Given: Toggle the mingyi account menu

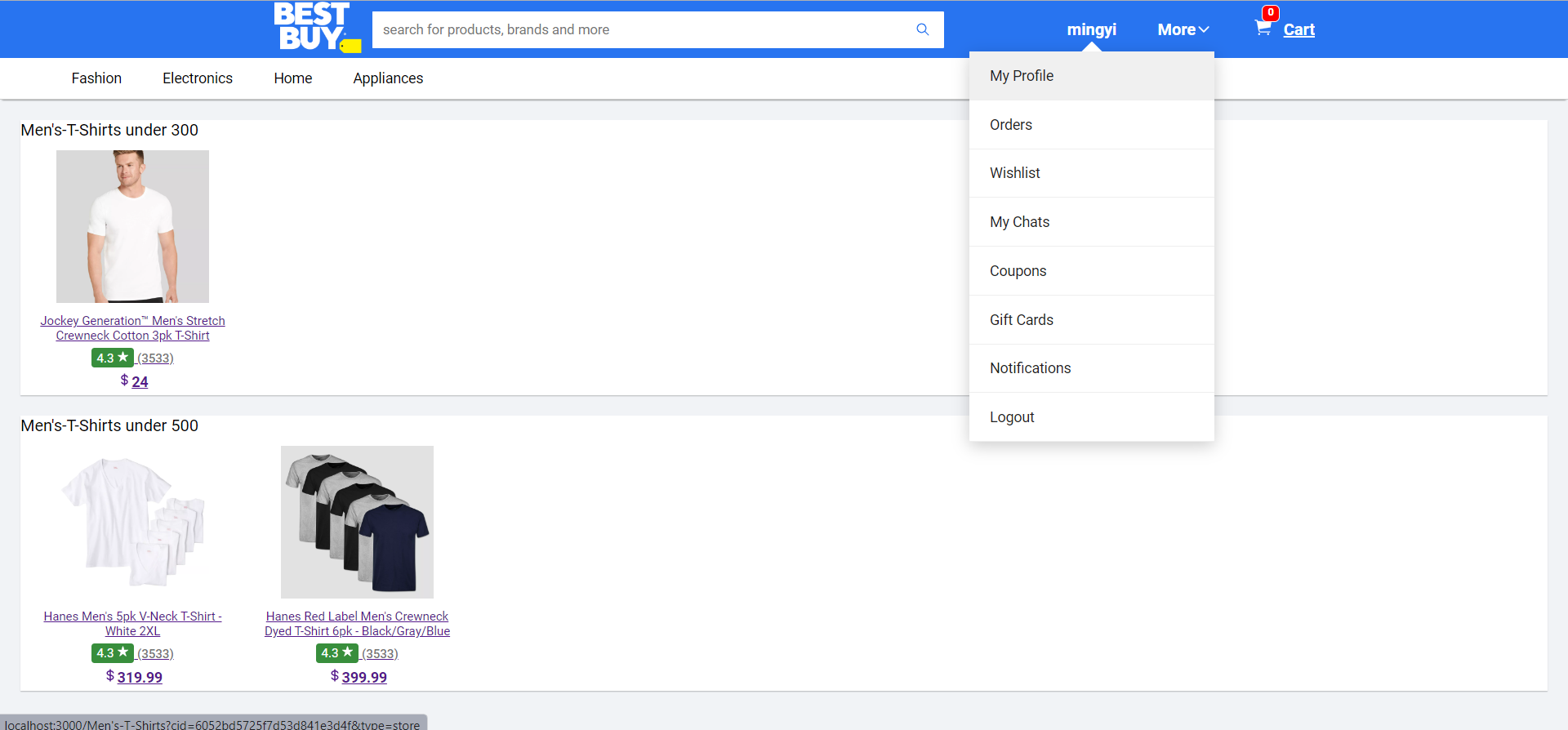Looking at the screenshot, I should (x=1091, y=29).
